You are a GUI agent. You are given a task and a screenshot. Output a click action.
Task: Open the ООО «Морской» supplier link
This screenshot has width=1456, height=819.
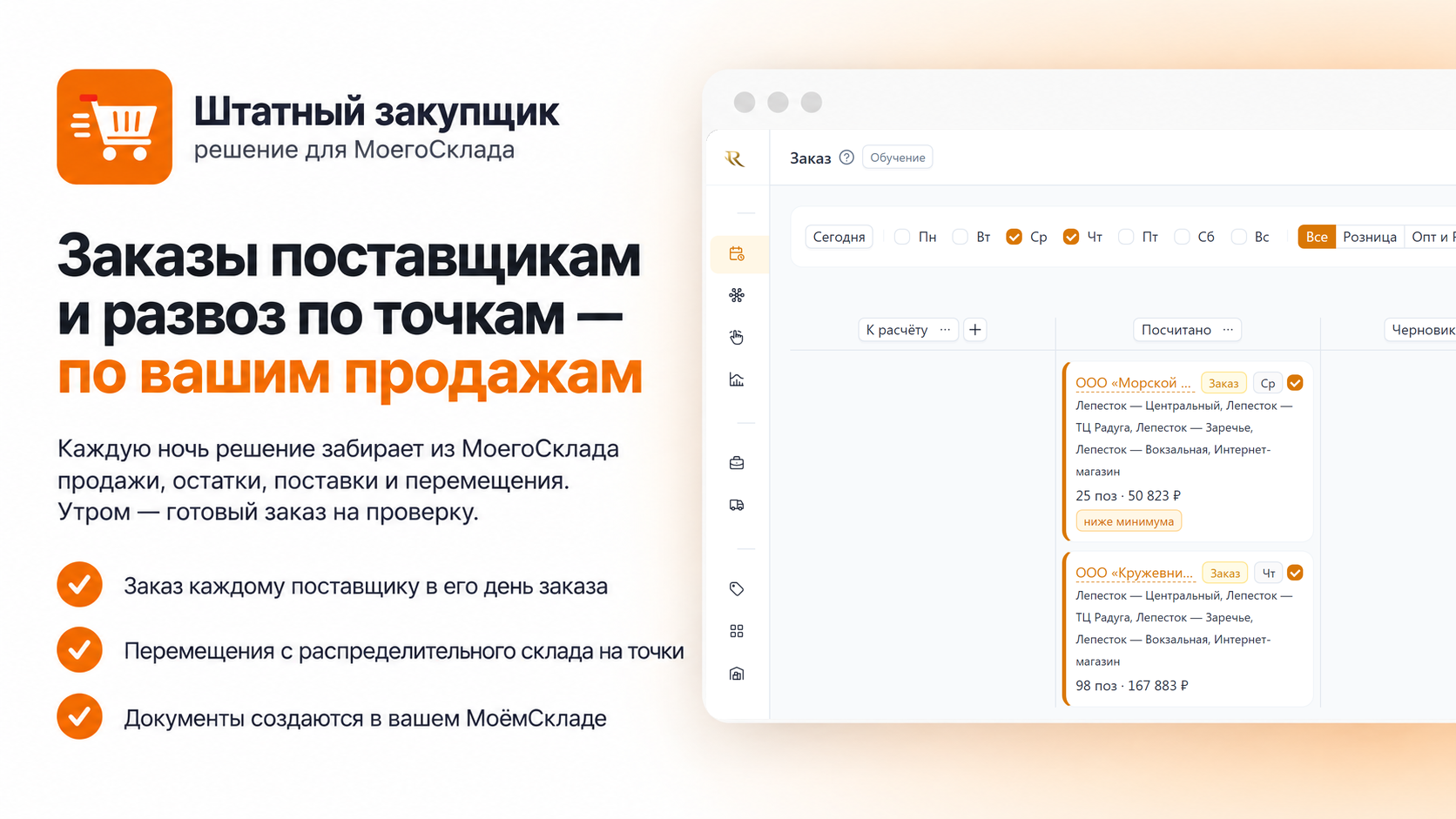[x=1133, y=383]
